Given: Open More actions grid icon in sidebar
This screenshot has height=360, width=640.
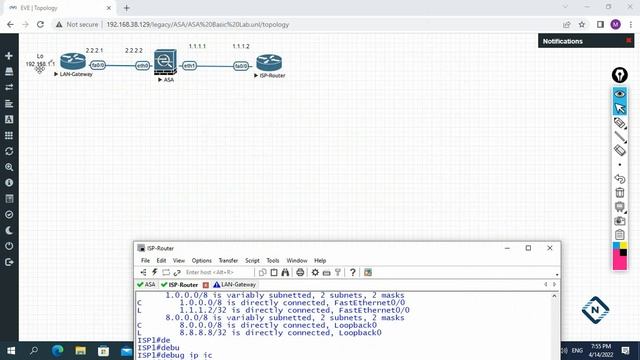Looking at the screenshot, I should 9,135.
